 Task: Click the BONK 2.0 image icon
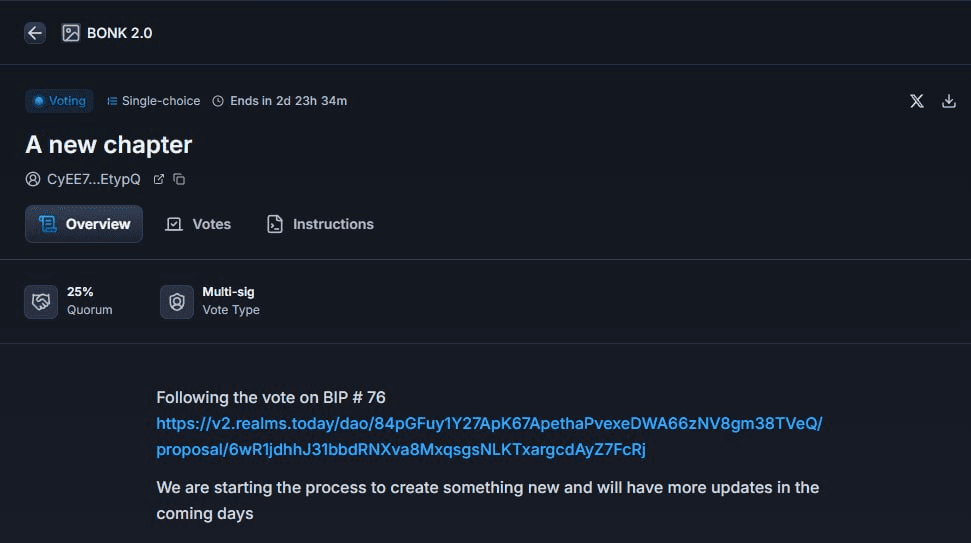tap(71, 33)
